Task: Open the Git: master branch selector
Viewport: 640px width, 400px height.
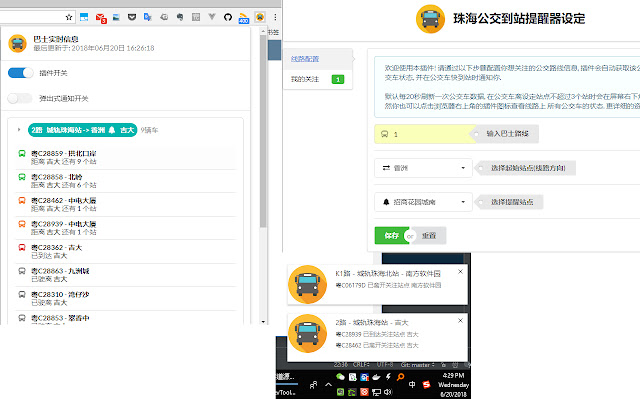Action: click(418, 364)
